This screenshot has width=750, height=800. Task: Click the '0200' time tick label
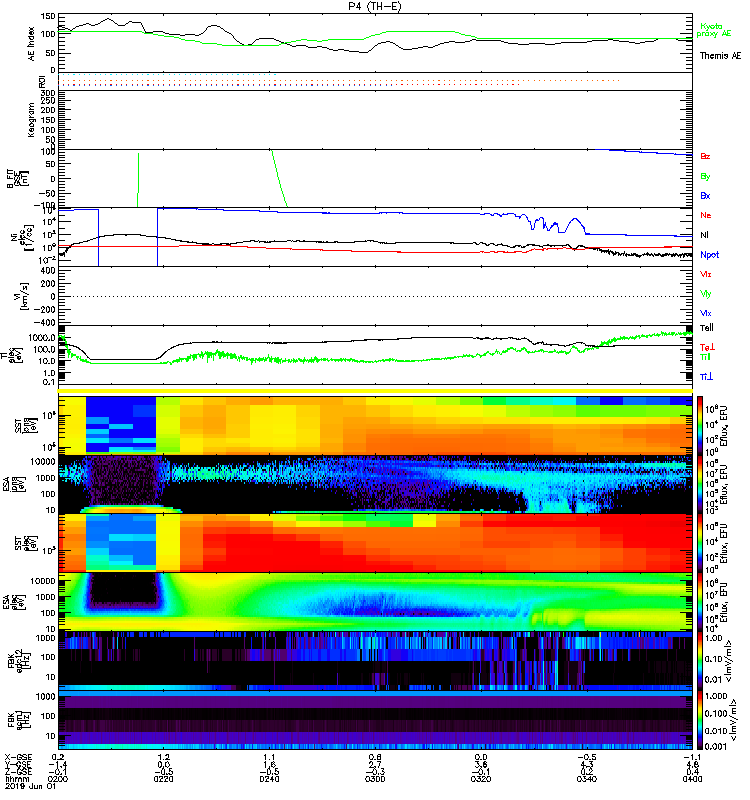(58, 779)
